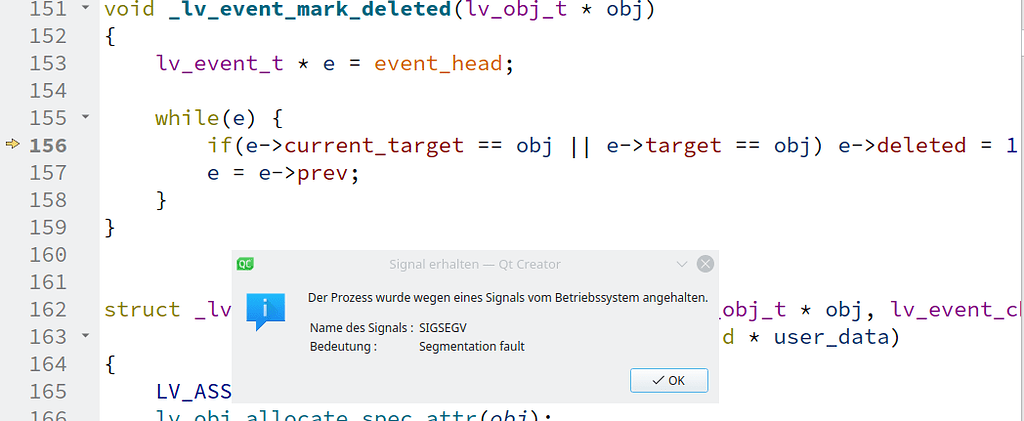
Task: Click the down chevron in dialog title bar
Action: (682, 264)
